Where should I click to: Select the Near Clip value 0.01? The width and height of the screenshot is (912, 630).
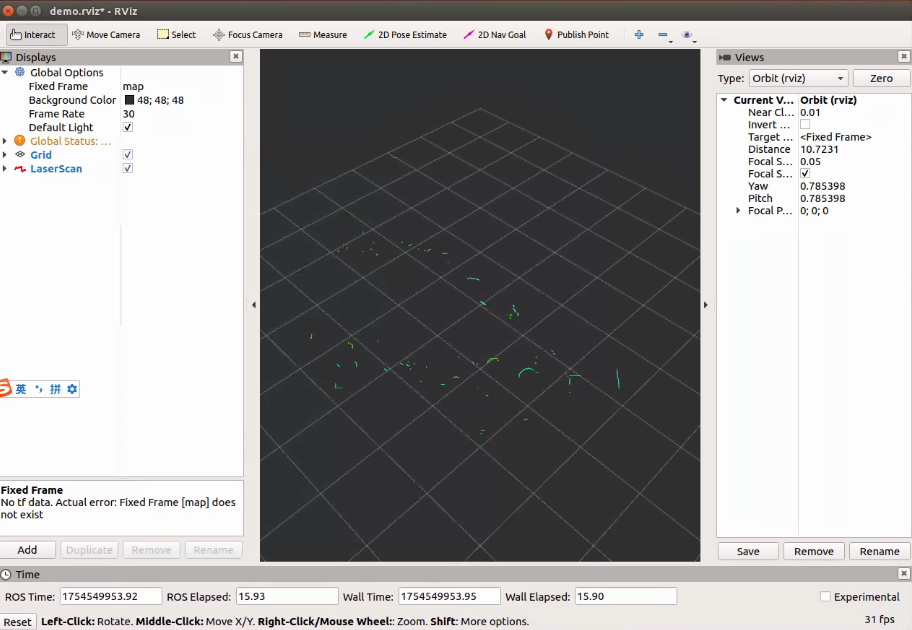(810, 112)
